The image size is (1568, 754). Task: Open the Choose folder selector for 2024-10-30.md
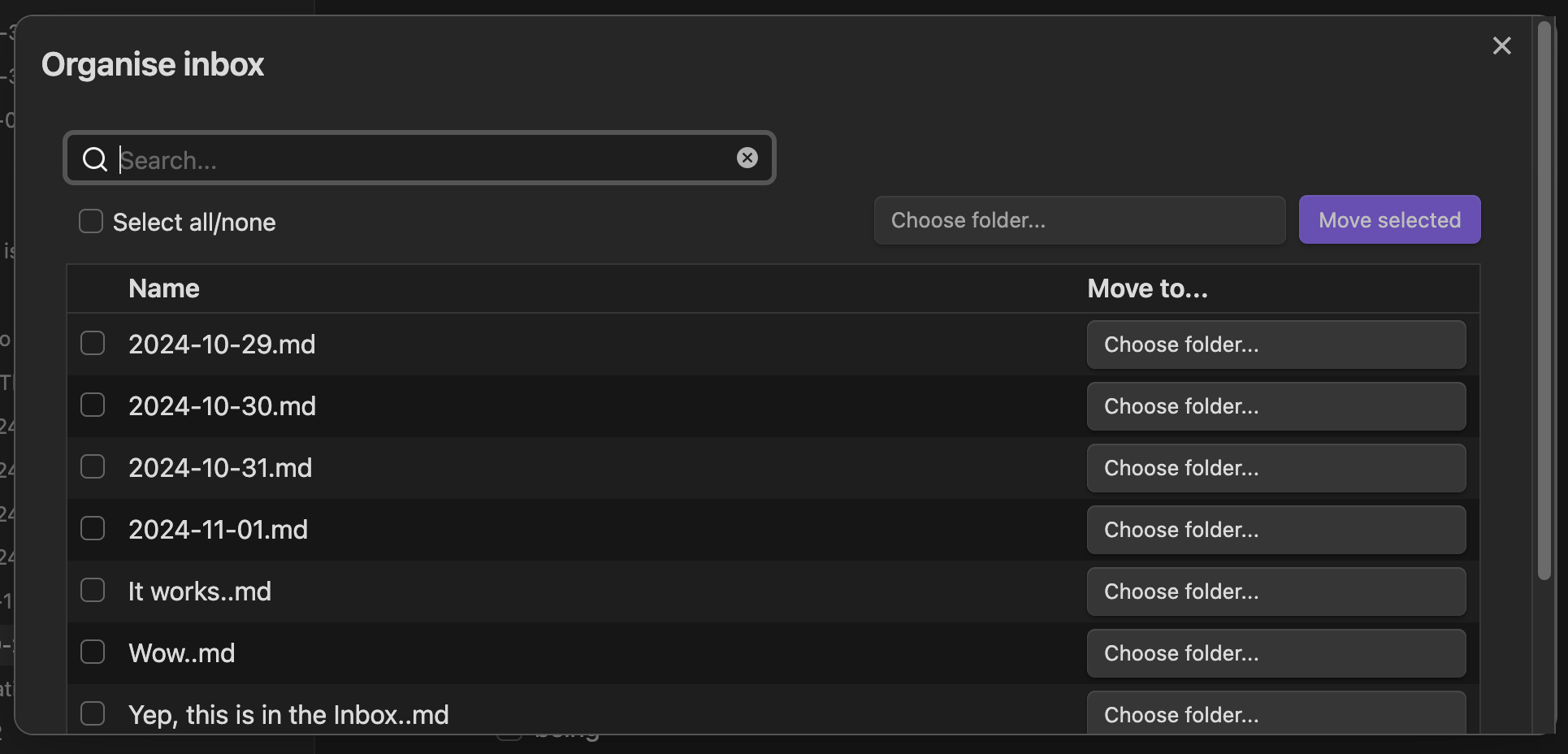[x=1276, y=406]
